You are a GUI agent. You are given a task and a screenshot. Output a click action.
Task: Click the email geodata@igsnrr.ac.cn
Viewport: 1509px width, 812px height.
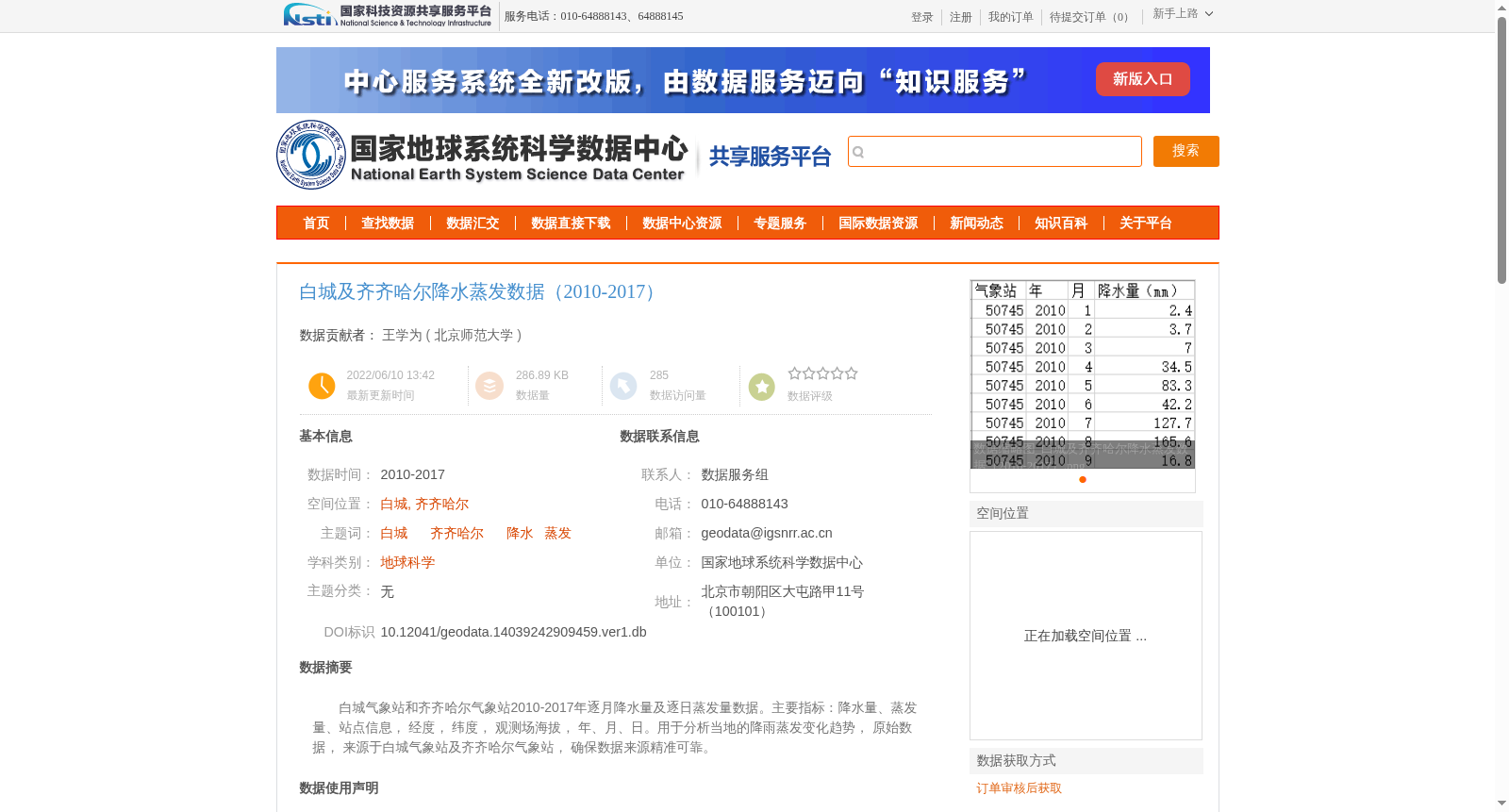point(767,534)
